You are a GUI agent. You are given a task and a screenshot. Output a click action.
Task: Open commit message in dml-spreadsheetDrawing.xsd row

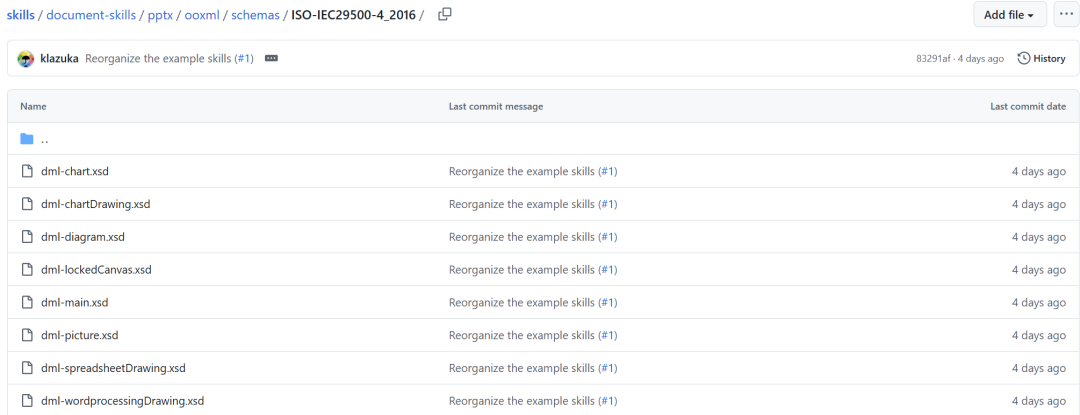pyautogui.click(x=521, y=368)
